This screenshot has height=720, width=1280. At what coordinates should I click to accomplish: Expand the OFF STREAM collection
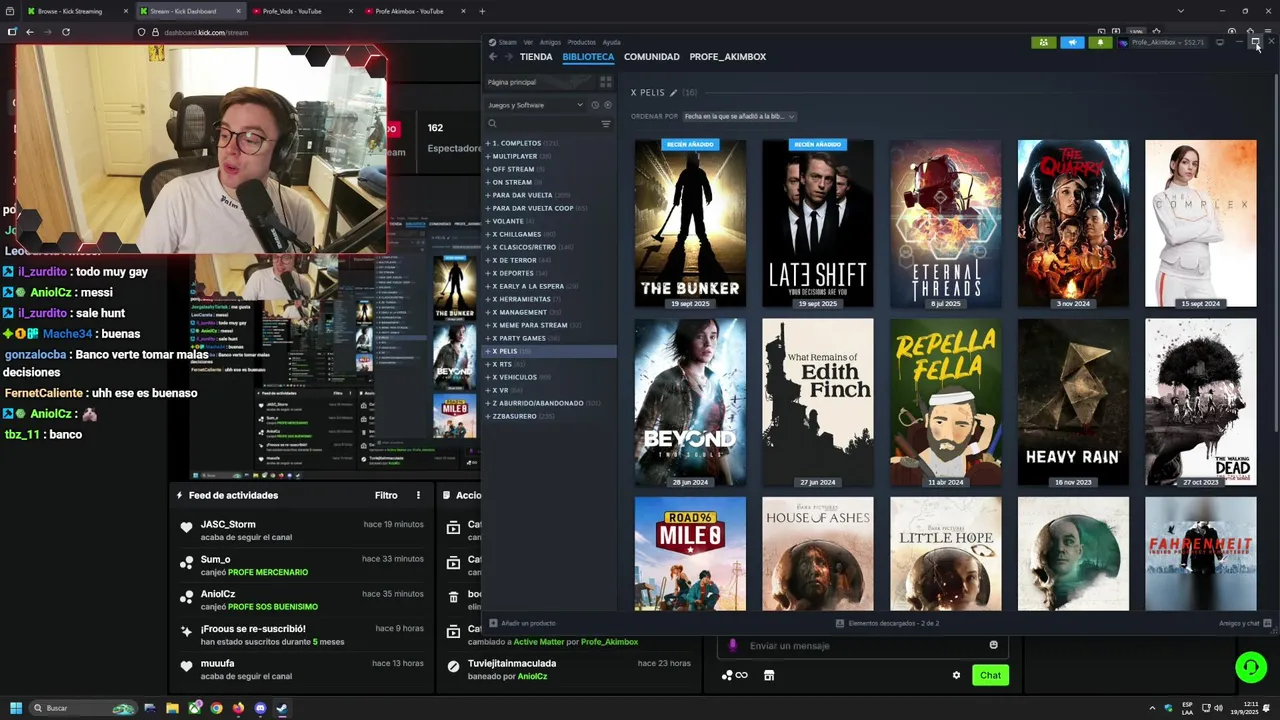(488, 169)
